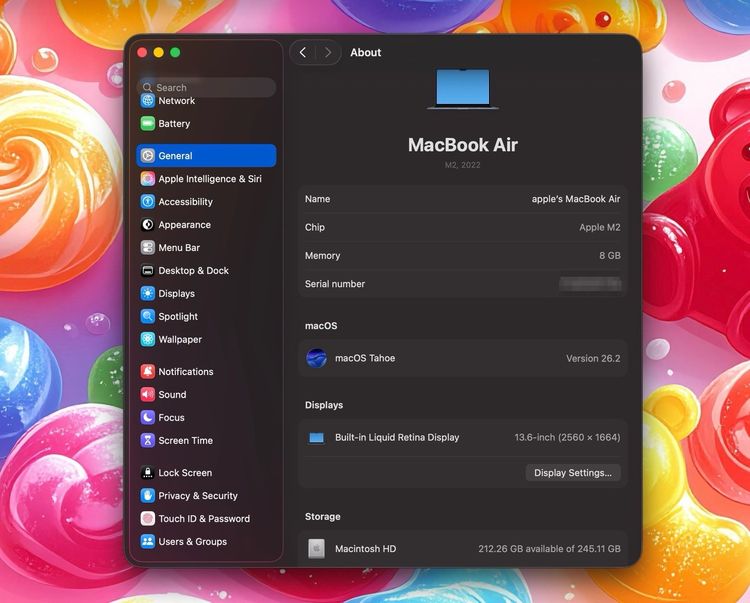This screenshot has width=750, height=603.
Task: Click the About window title
Action: (365, 52)
